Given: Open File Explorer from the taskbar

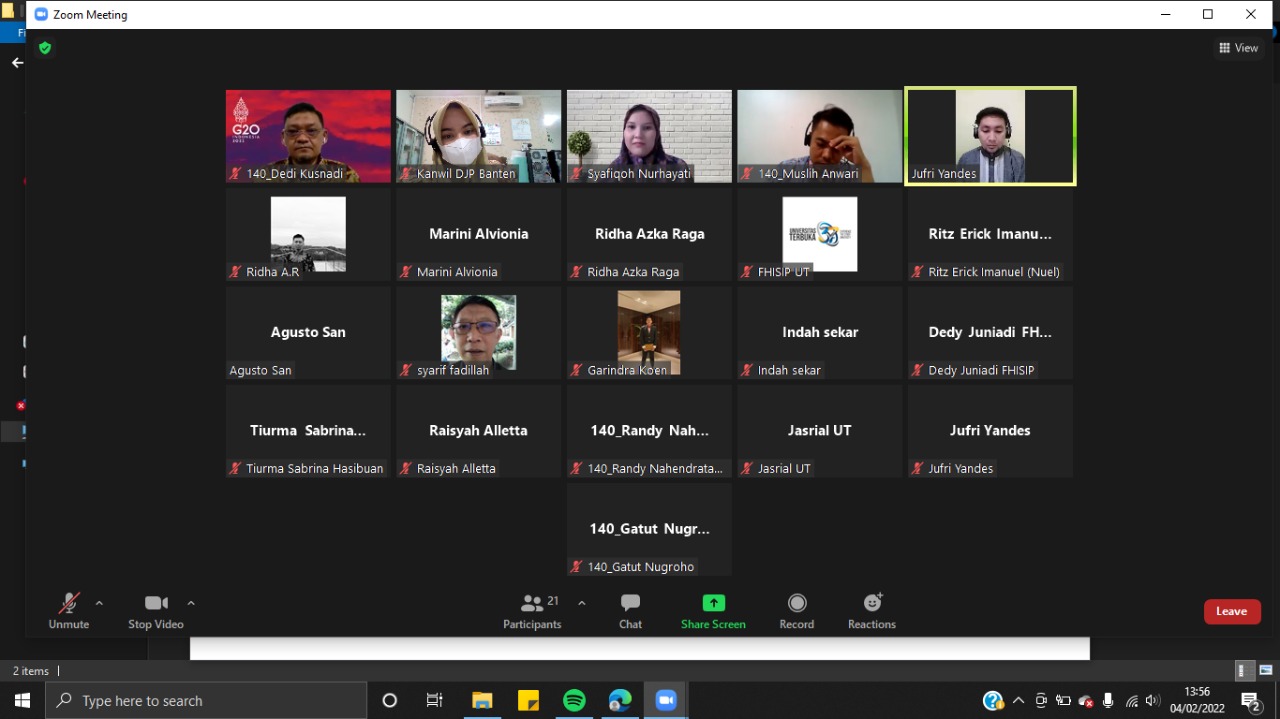Looking at the screenshot, I should click(x=482, y=700).
